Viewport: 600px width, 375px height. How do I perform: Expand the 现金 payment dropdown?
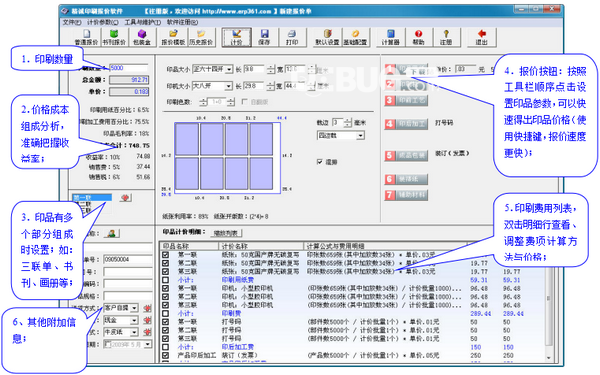click(x=134, y=320)
